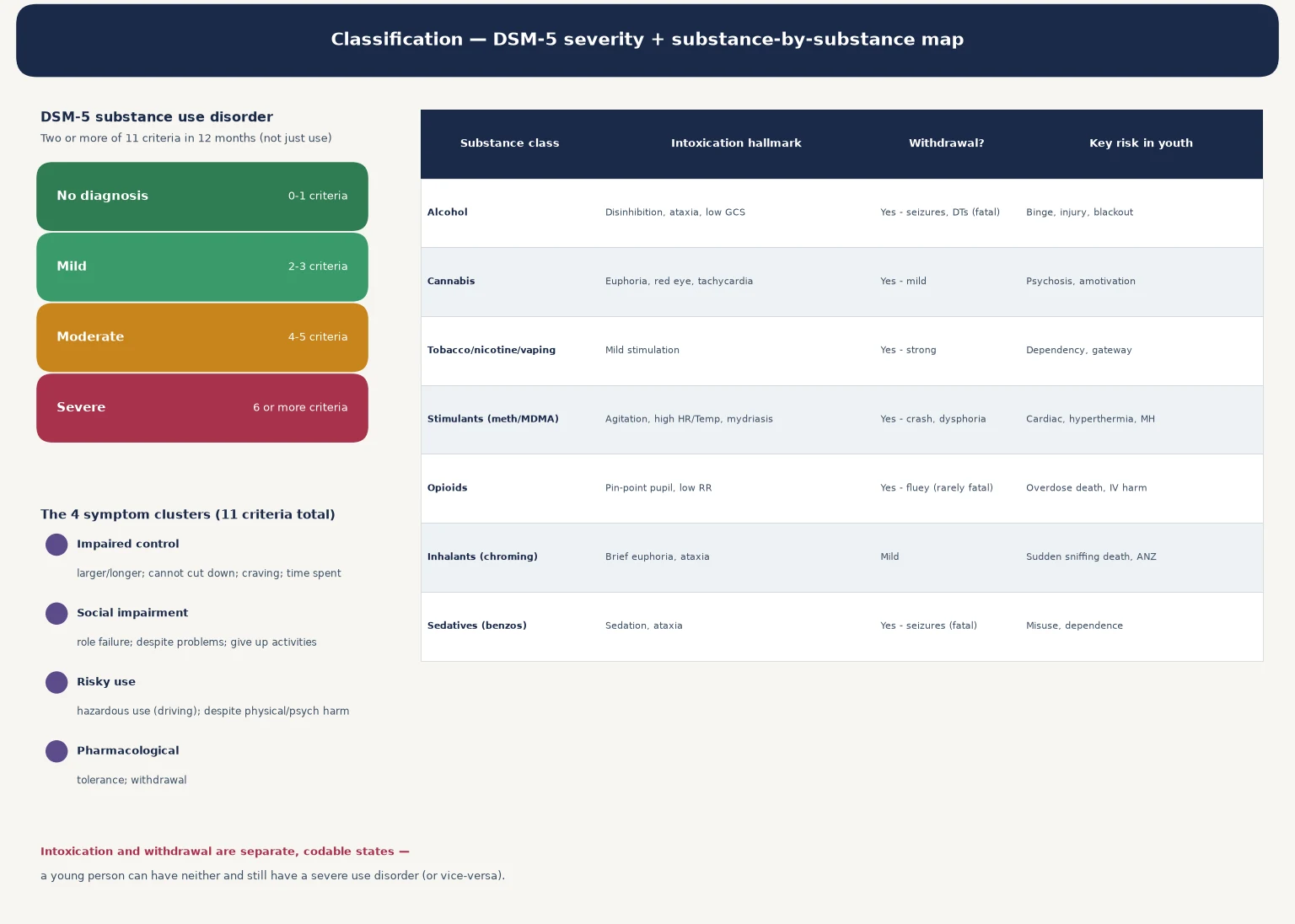Click the Opioids row label
The height and width of the screenshot is (924, 1295).
coord(447,488)
